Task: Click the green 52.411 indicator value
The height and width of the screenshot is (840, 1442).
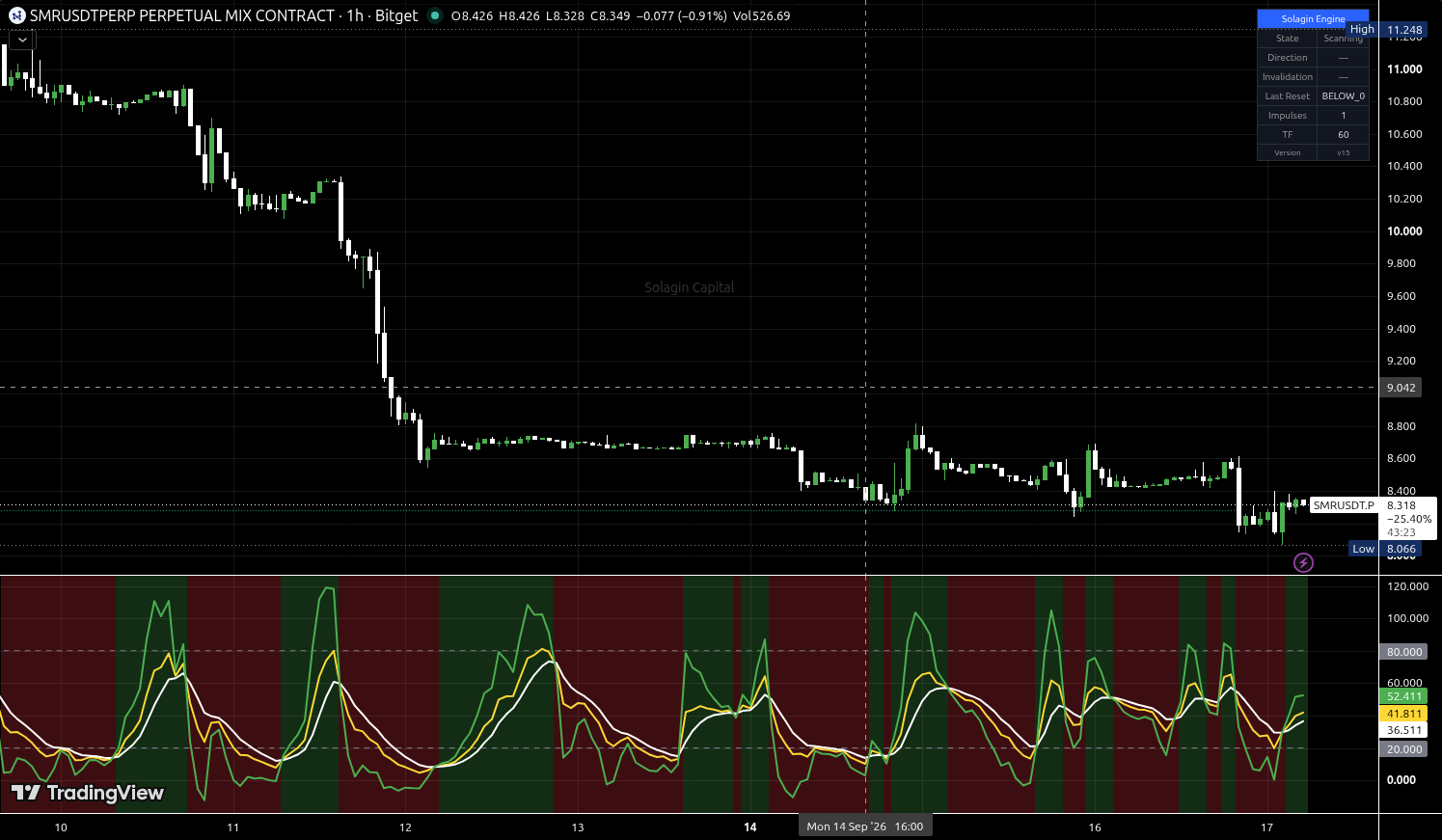Action: pyautogui.click(x=1404, y=696)
